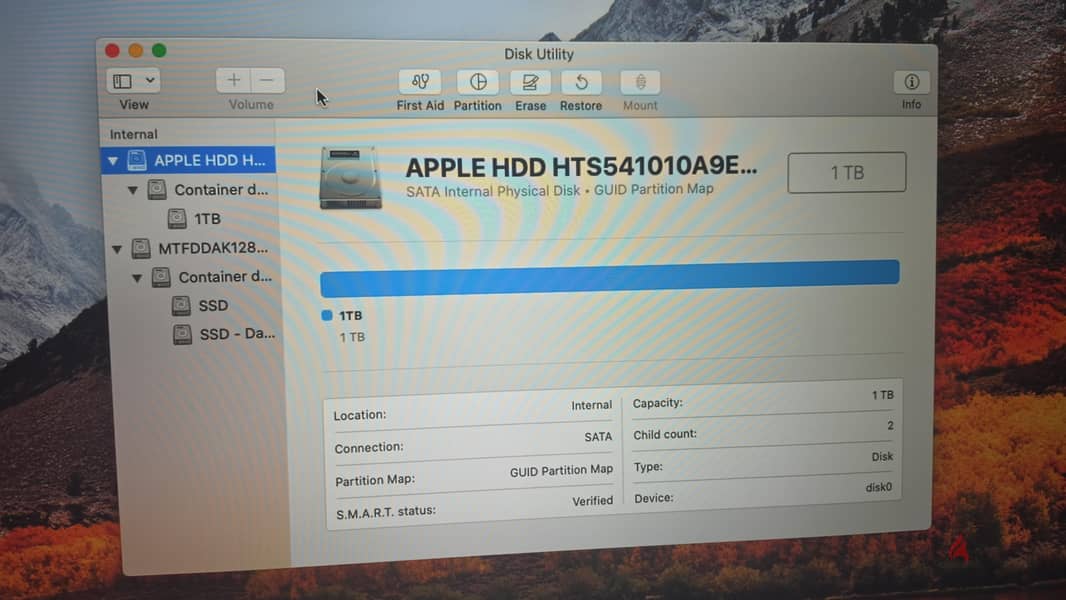Collapse the APPLE HDD disk tree
This screenshot has height=600, width=1066.
[113, 161]
